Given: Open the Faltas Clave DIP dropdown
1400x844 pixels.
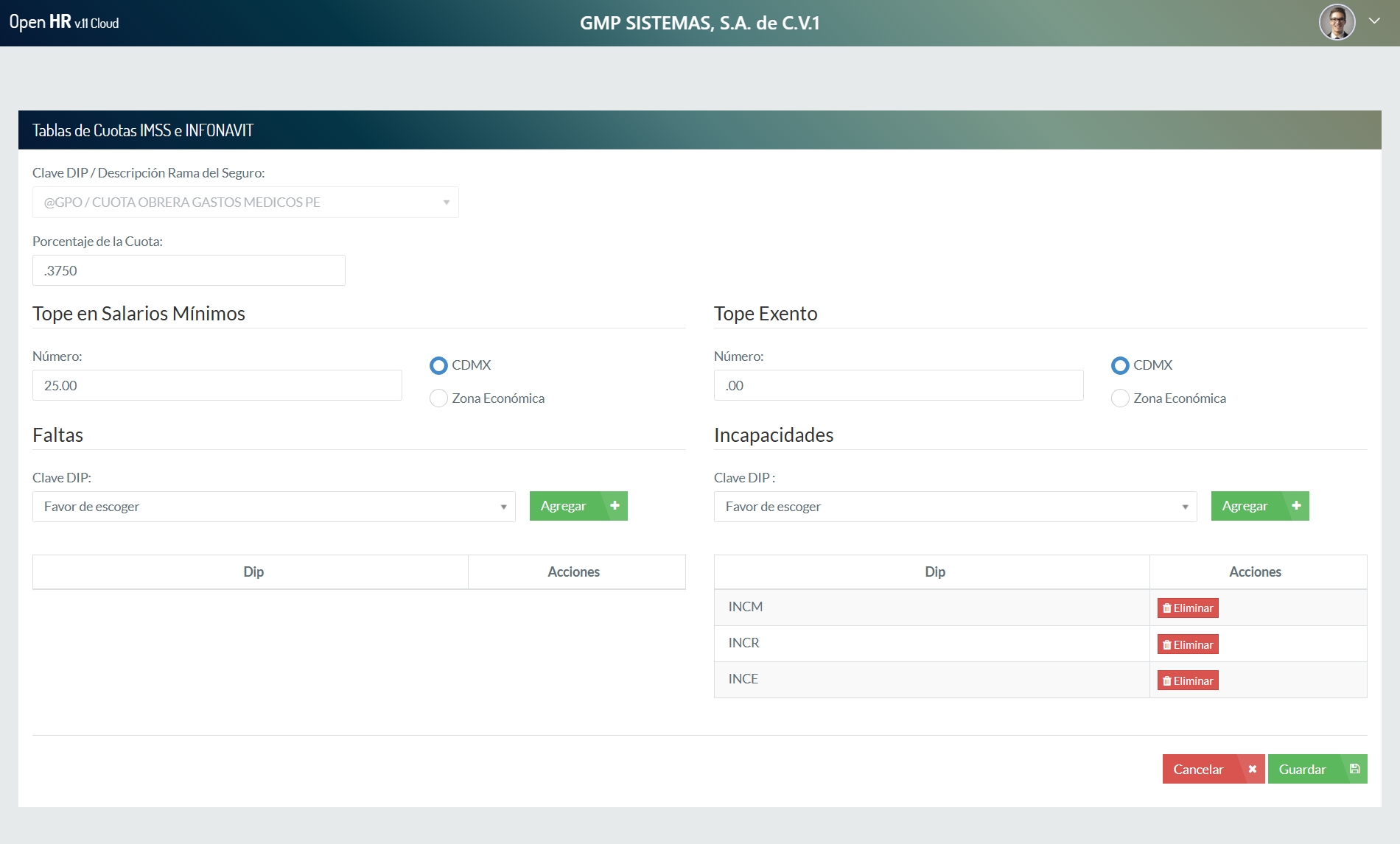Looking at the screenshot, I should (274, 507).
